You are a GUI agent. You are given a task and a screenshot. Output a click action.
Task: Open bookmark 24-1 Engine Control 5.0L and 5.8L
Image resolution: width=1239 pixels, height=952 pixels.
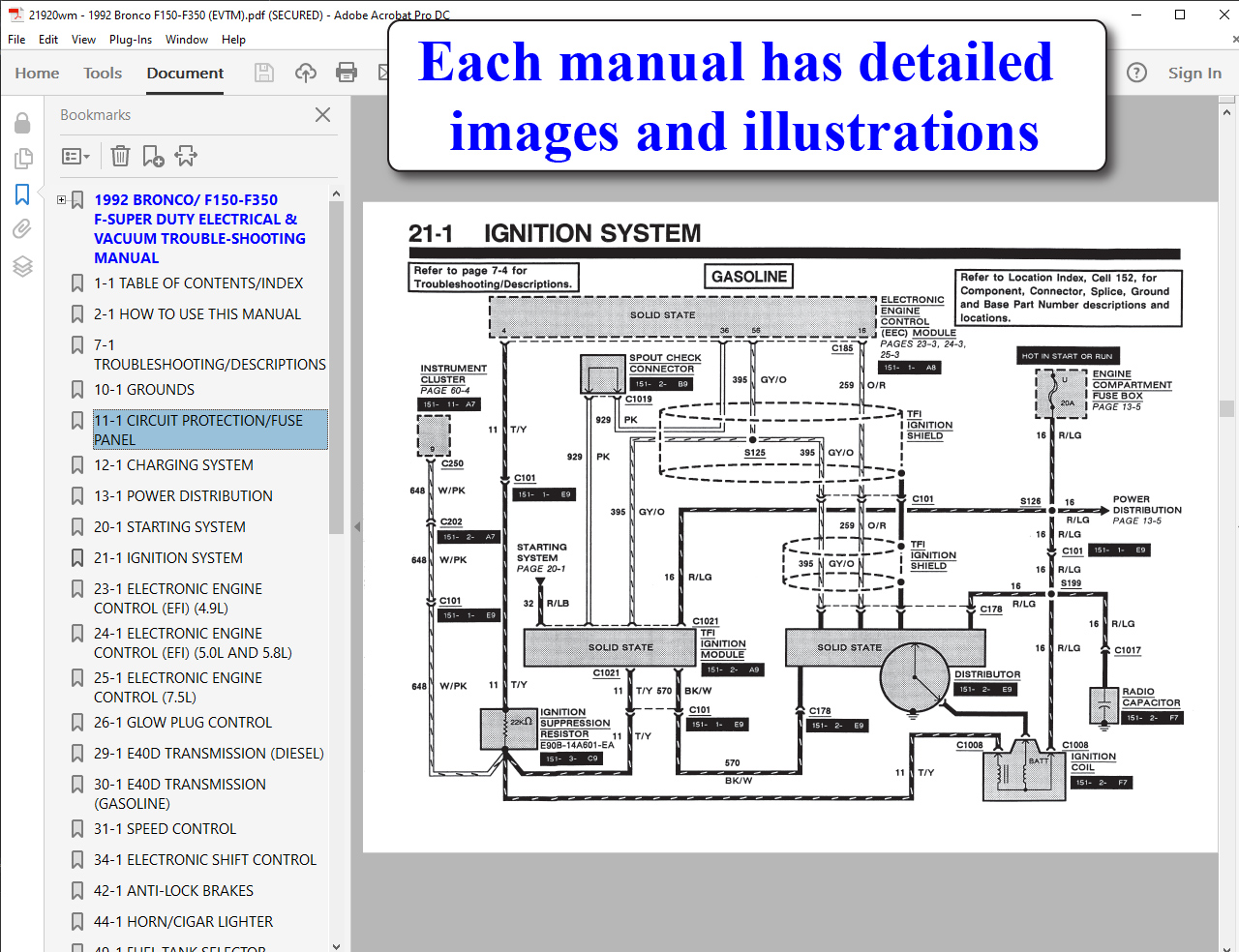pyautogui.click(x=193, y=643)
